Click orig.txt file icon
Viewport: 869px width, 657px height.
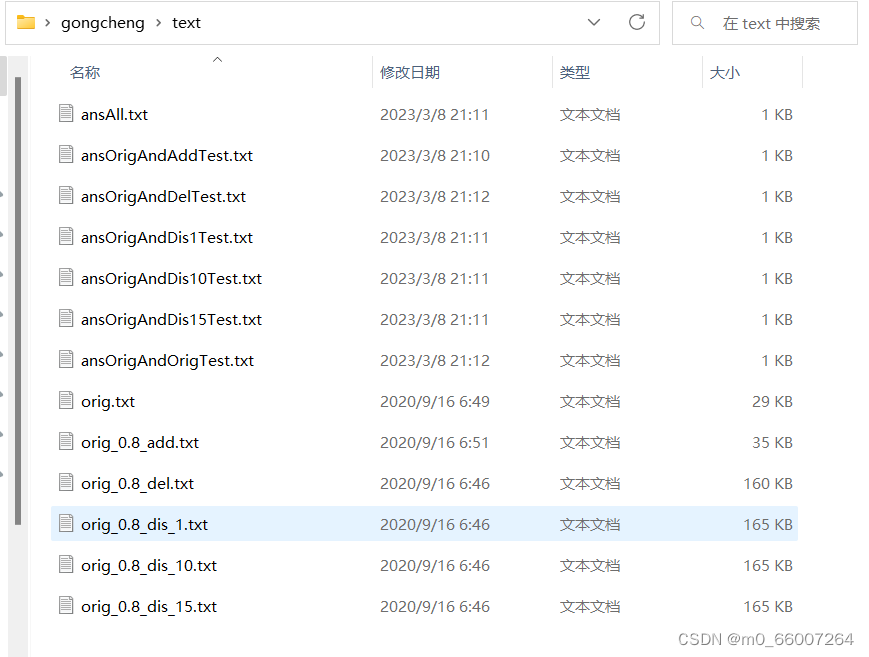click(x=66, y=400)
